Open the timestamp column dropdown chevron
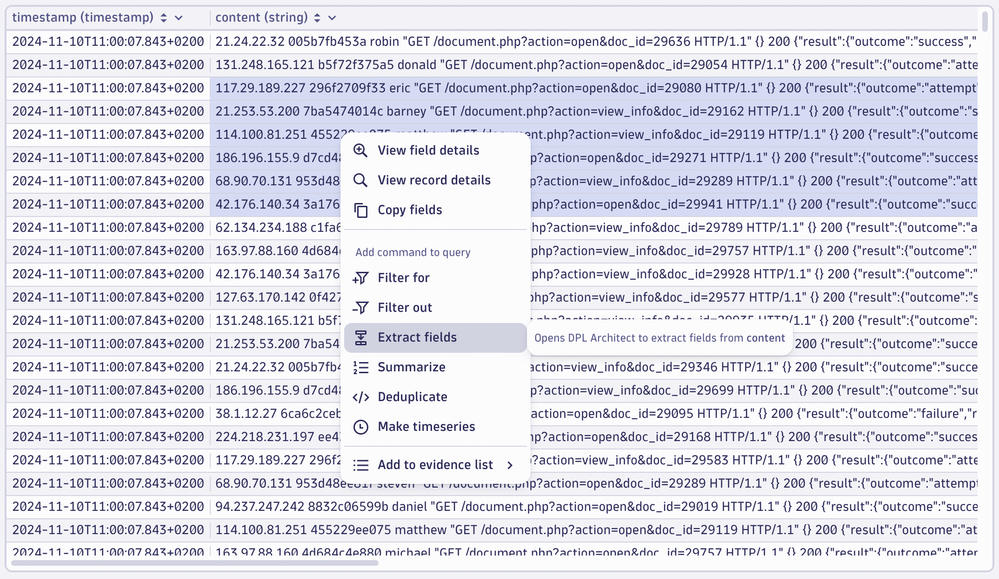 pos(179,18)
